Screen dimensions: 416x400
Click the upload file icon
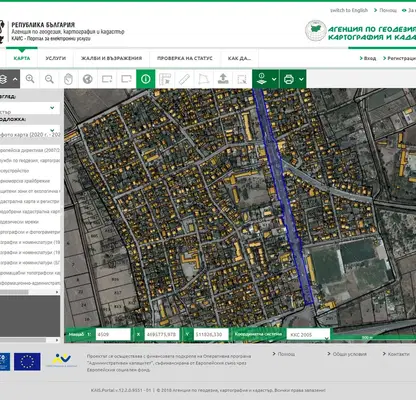223,79
